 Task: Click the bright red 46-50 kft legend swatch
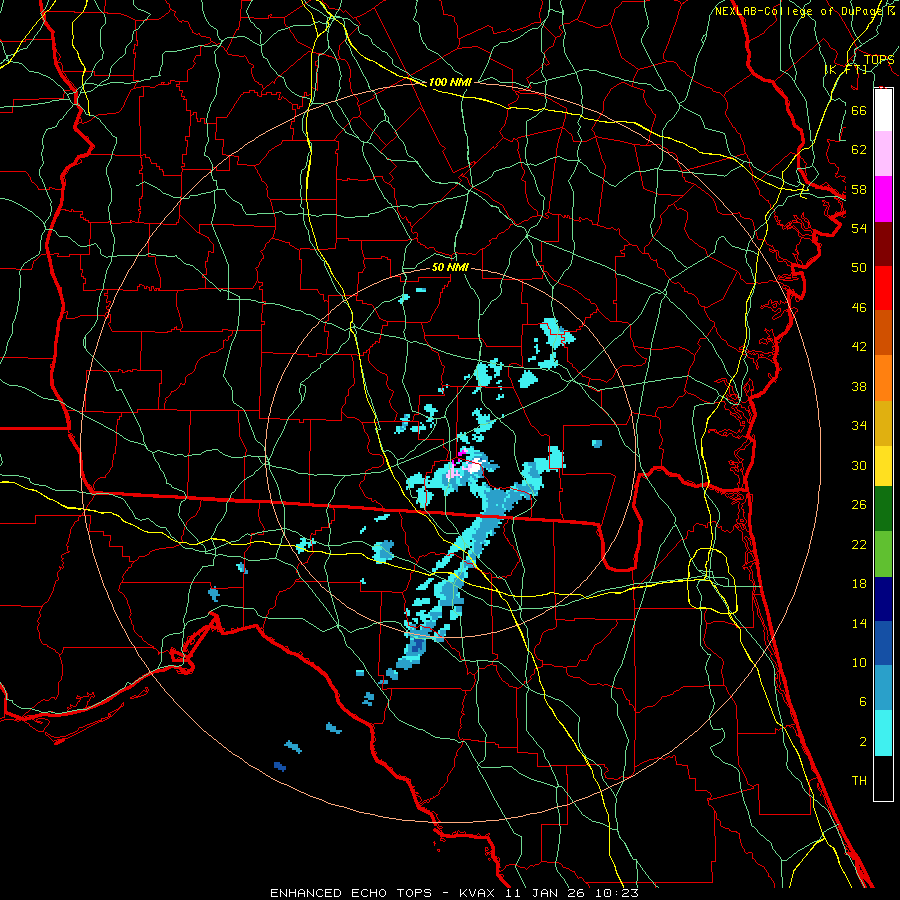coord(883,288)
